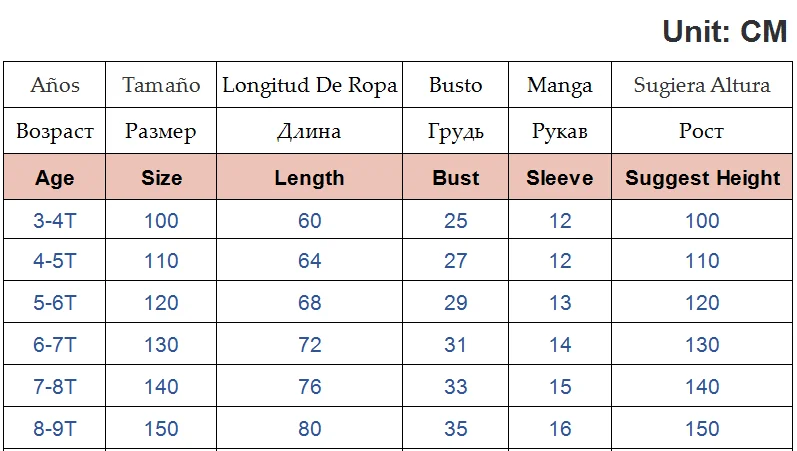Select the "Longitud De Ropa" header cell
Image resolution: width=797 pixels, height=451 pixels.
[x=309, y=85]
